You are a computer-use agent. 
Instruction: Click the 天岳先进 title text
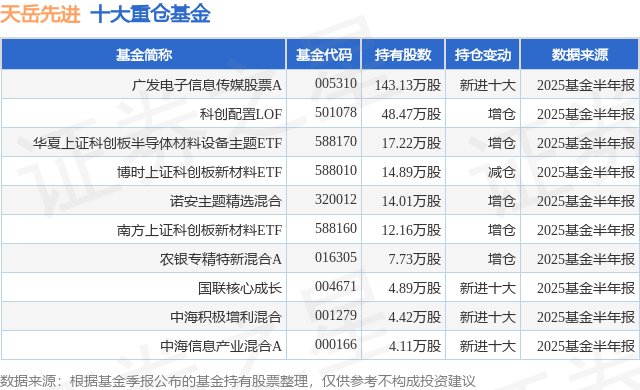pos(40,14)
